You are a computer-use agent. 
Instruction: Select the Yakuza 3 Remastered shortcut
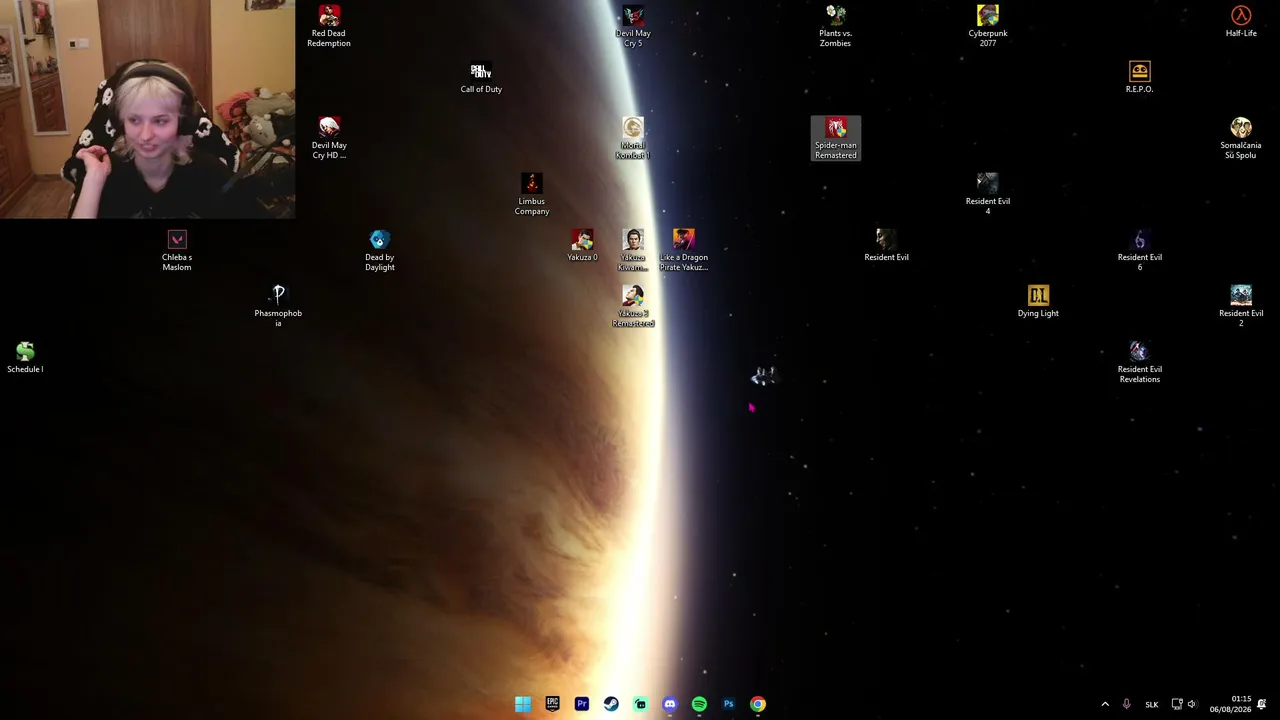pyautogui.click(x=633, y=306)
